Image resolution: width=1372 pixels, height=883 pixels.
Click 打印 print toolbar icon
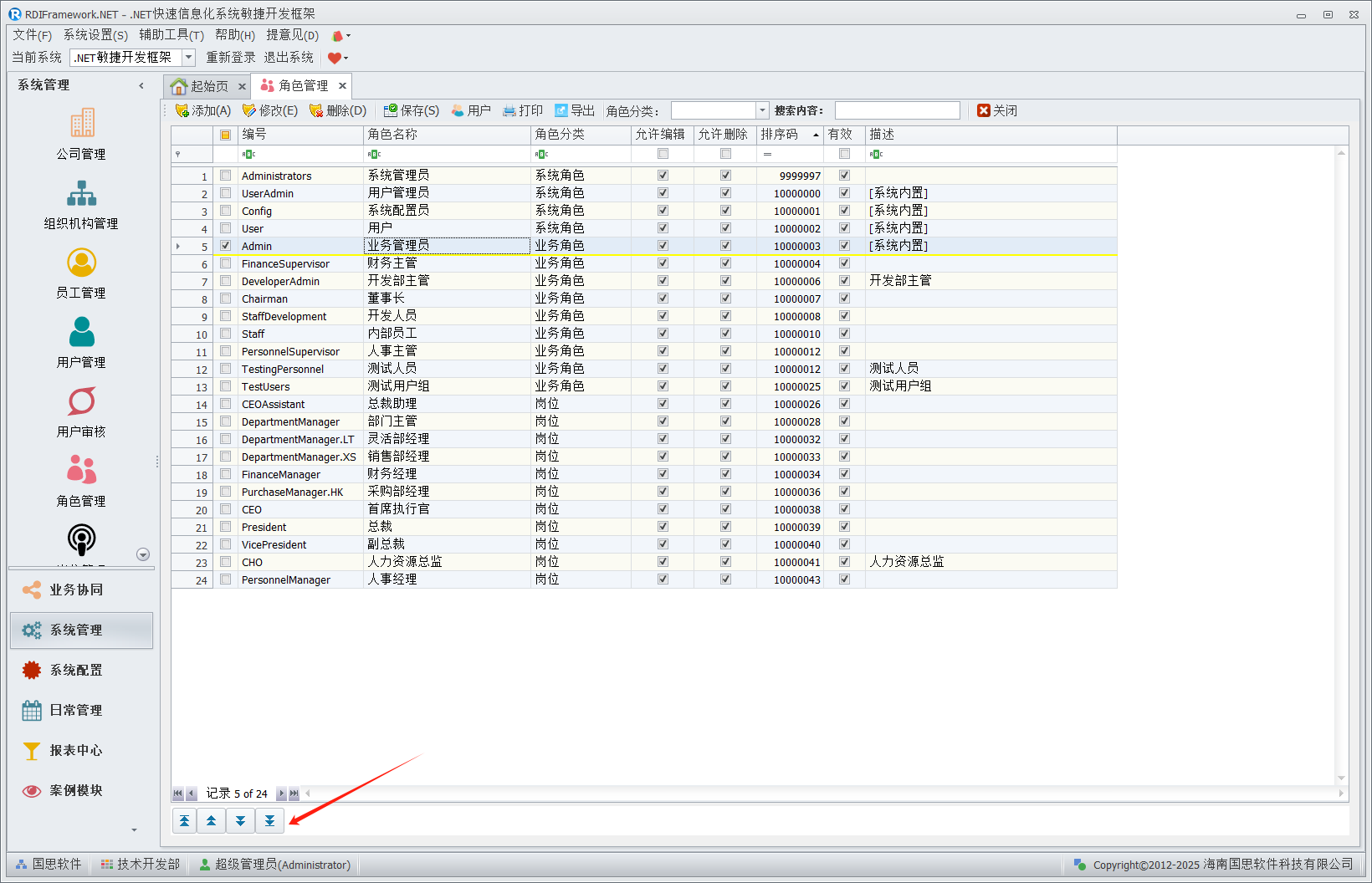[x=509, y=110]
